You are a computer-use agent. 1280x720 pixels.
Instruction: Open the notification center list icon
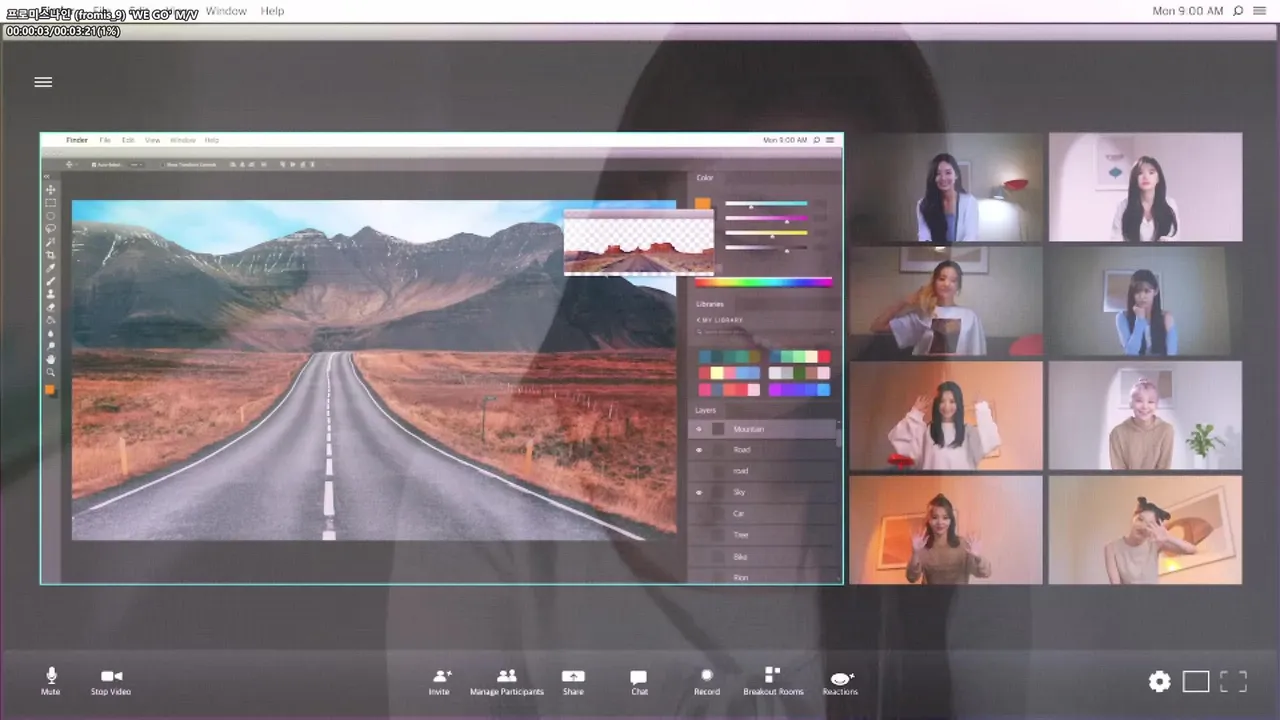tap(1259, 11)
